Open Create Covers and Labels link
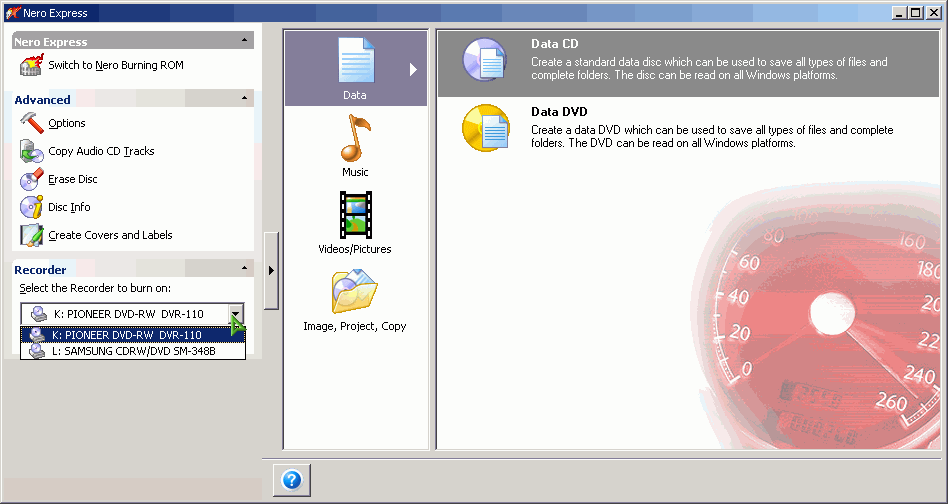Screen dimensions: 948x504 click(x=110, y=235)
